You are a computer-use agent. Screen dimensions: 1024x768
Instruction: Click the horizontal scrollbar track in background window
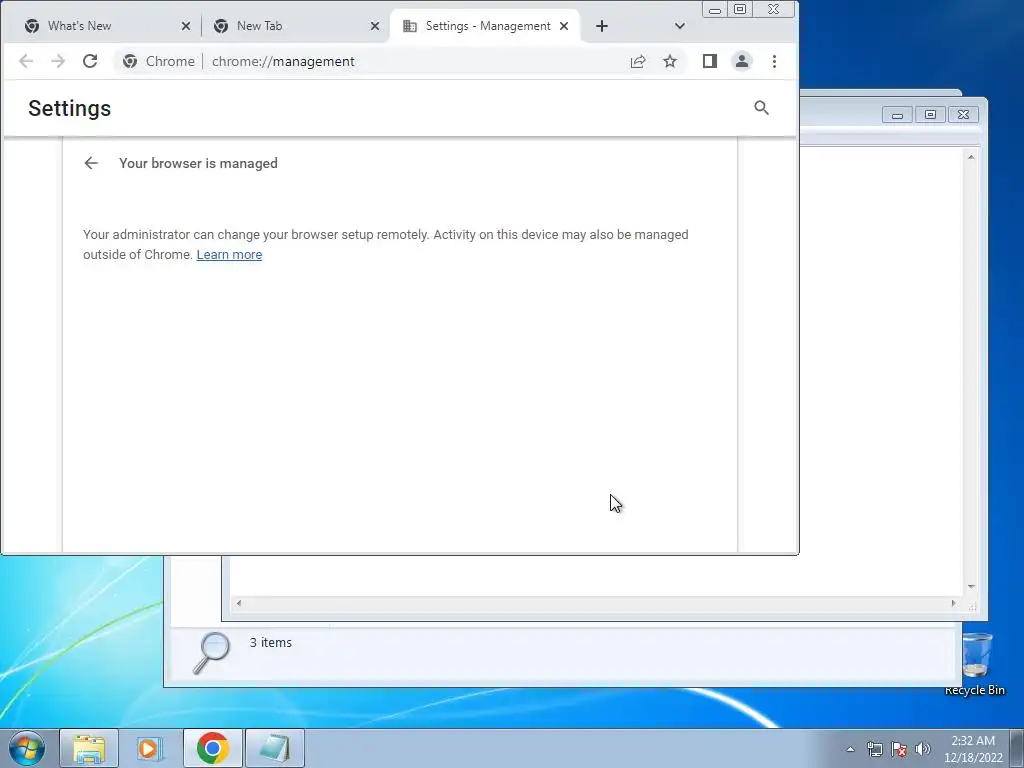[596, 603]
